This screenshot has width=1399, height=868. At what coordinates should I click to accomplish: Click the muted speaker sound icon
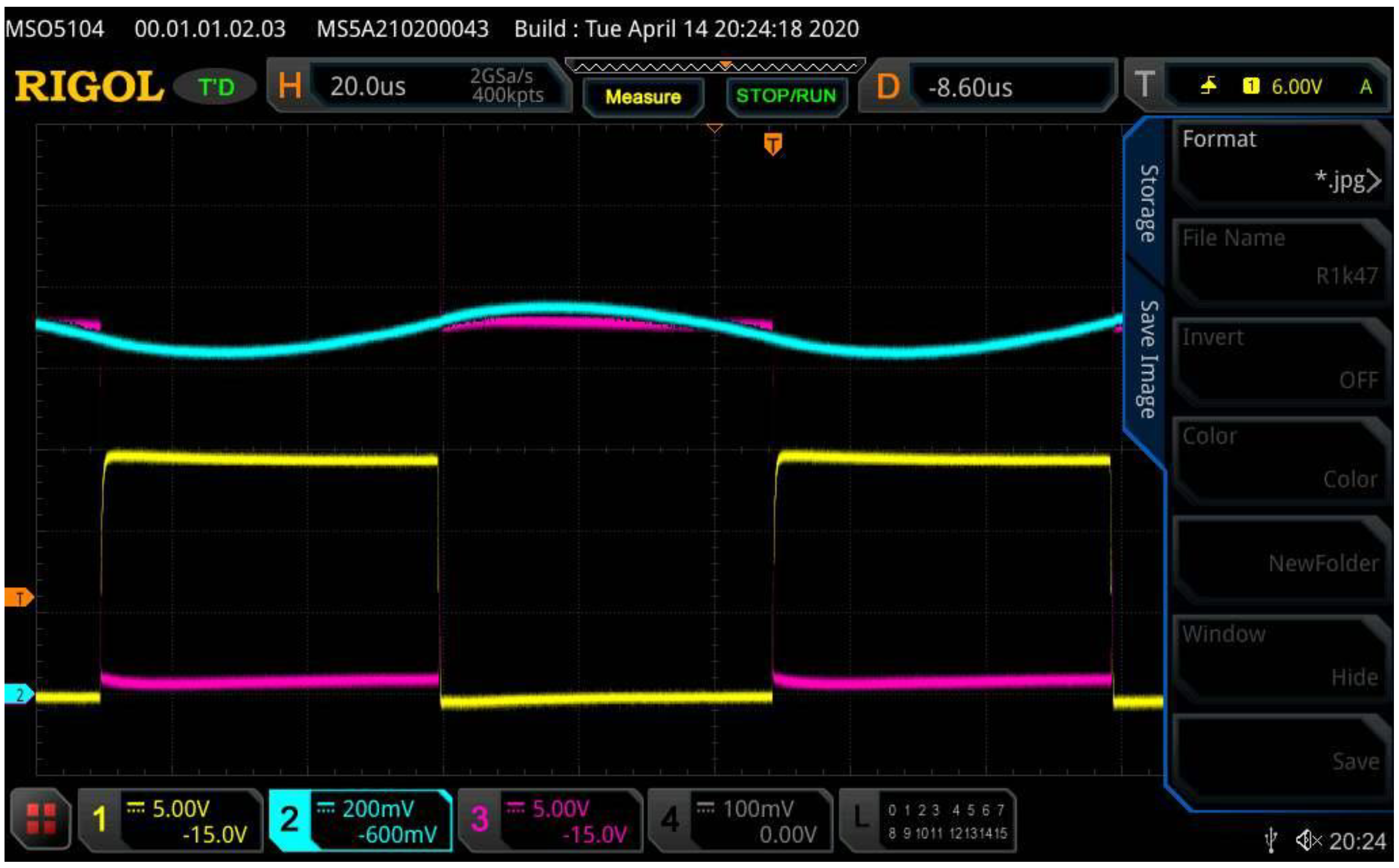1308,841
